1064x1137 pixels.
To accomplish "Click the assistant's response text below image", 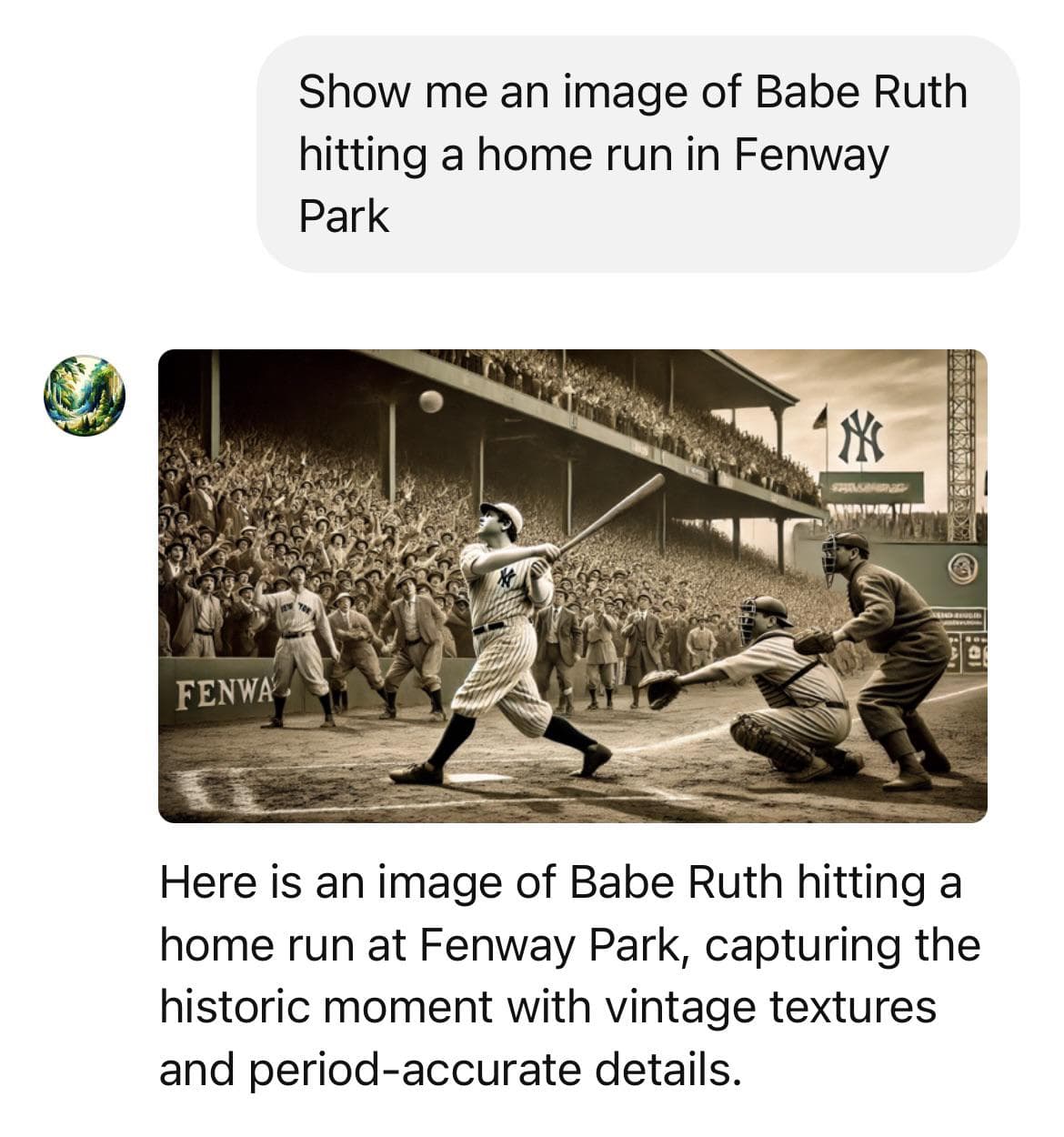I will (x=569, y=976).
